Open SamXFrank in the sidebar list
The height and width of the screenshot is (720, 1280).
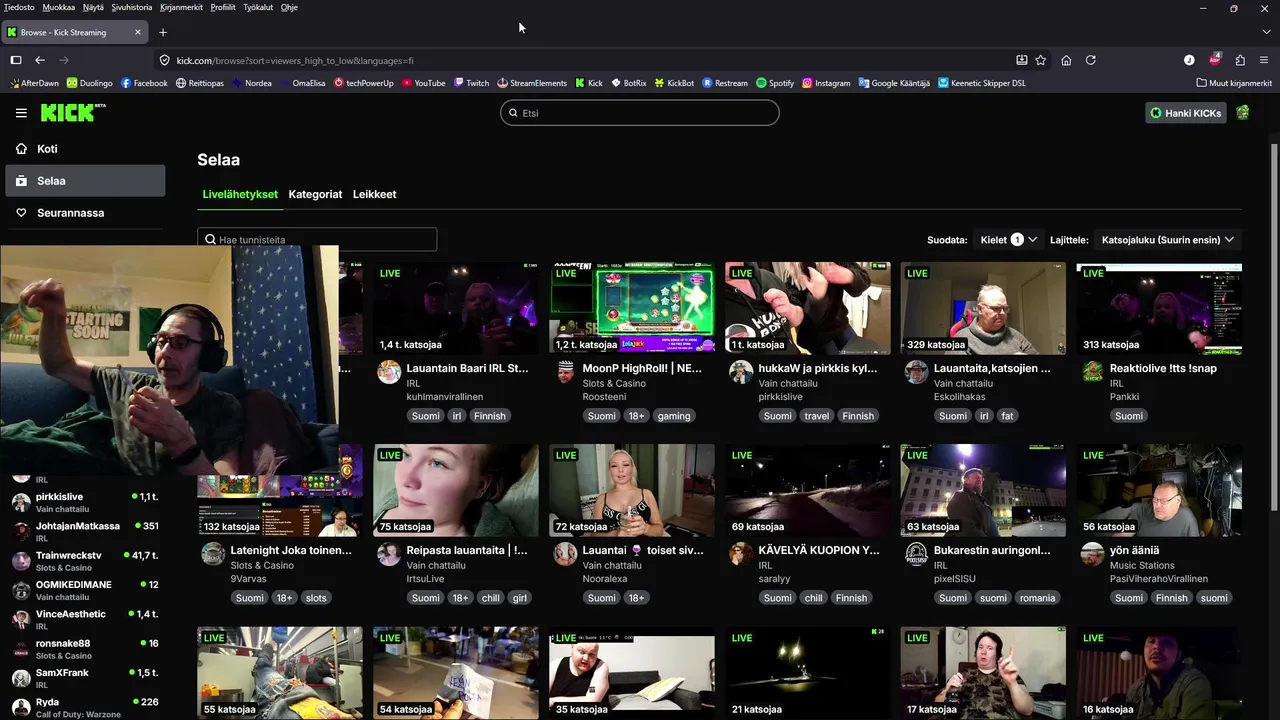tap(85, 678)
